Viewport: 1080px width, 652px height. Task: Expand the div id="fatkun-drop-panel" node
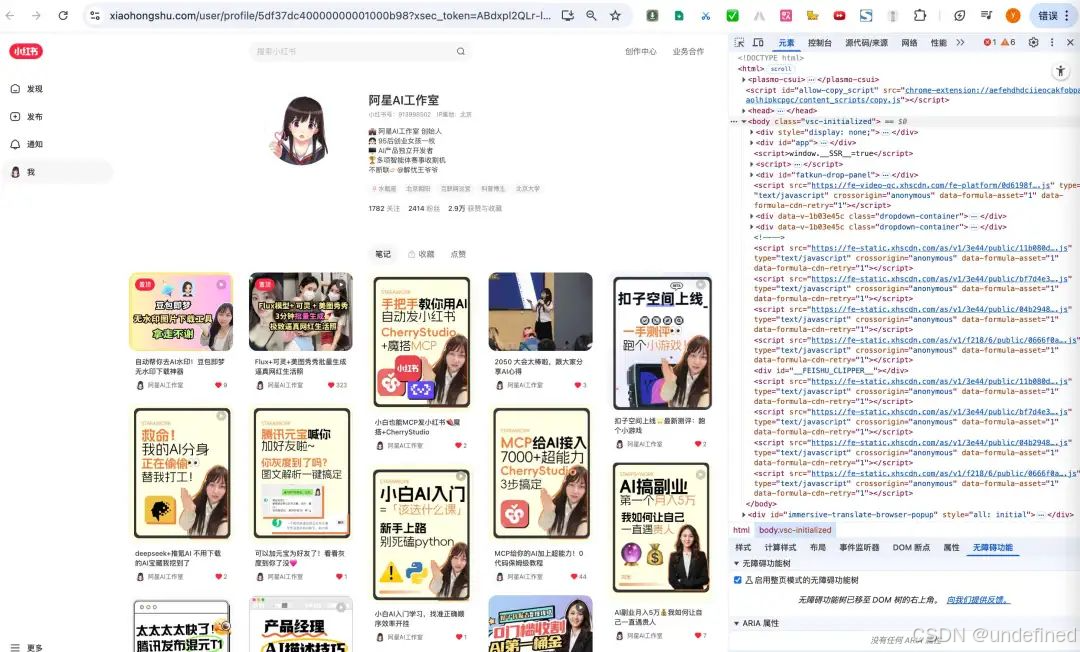tap(751, 175)
